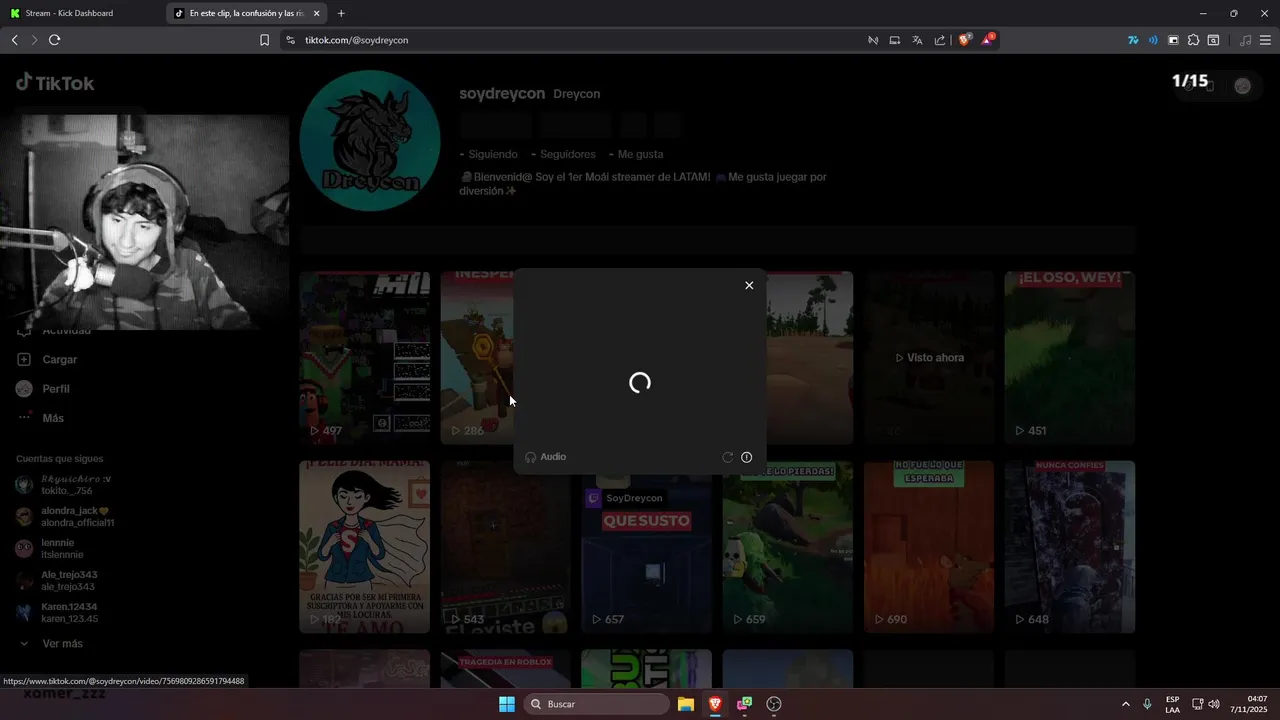Open video thumbnail with 543 views
Screen dimensions: 1280x720
[506, 547]
